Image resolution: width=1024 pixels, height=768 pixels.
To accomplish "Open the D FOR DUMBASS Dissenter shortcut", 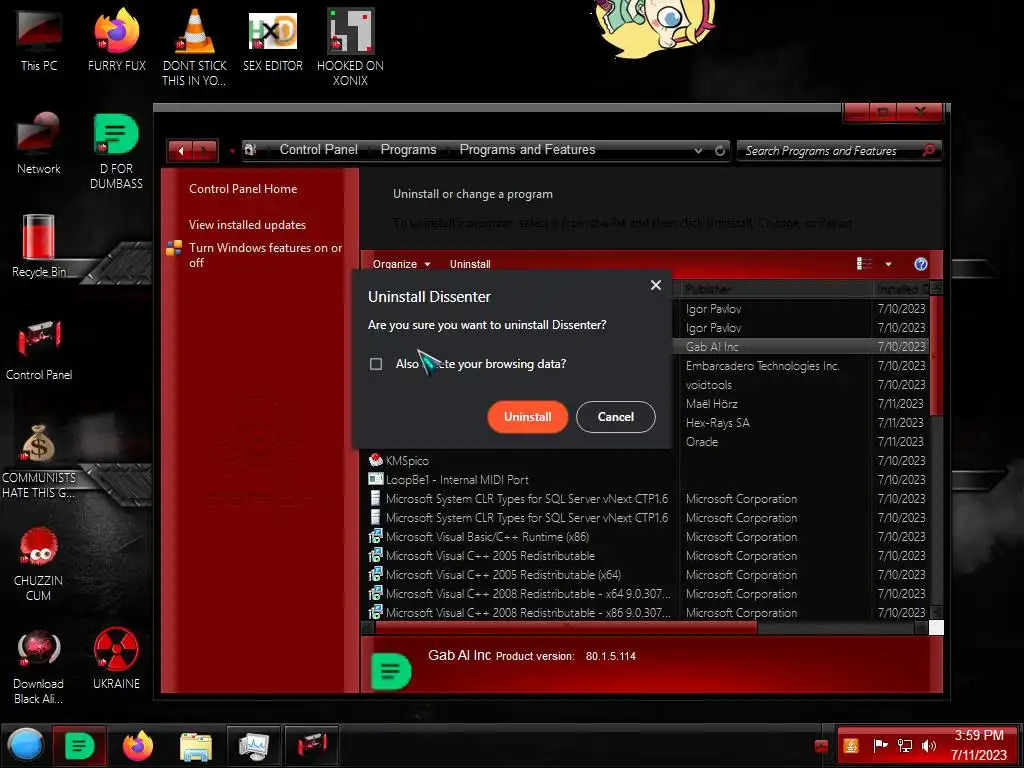I will pos(116,150).
